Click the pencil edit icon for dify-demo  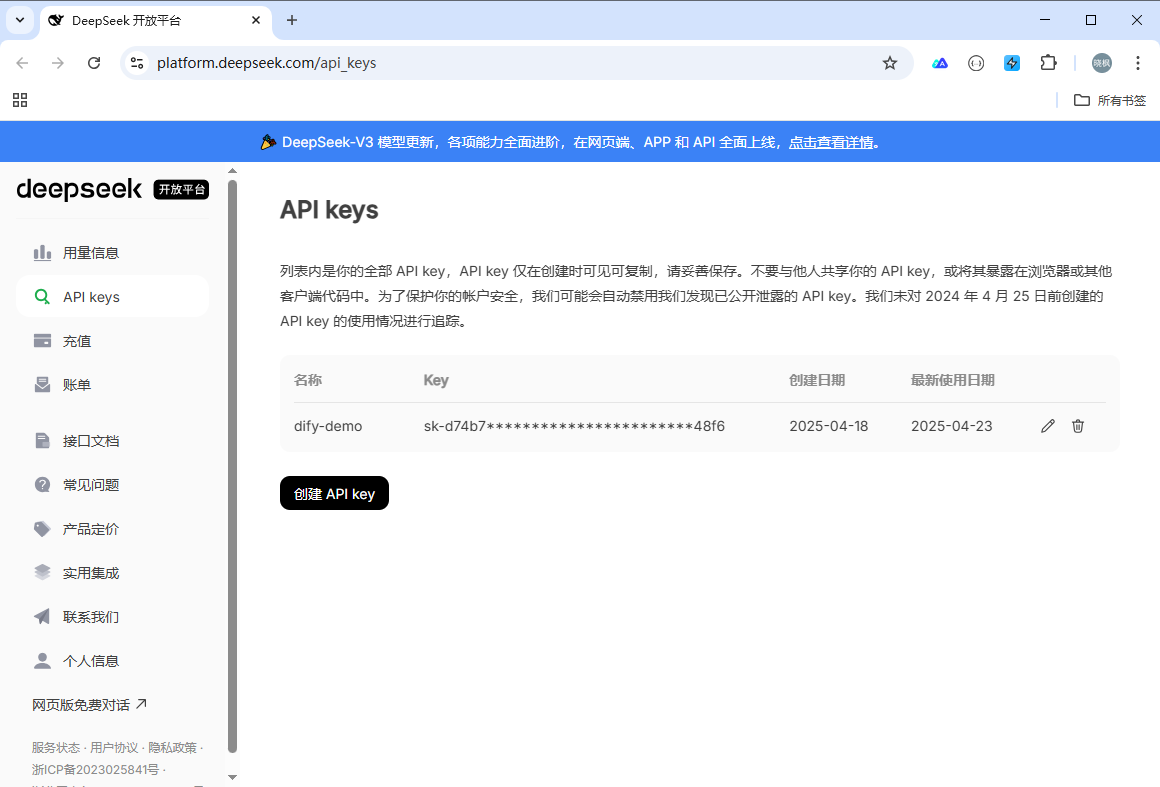(1047, 426)
